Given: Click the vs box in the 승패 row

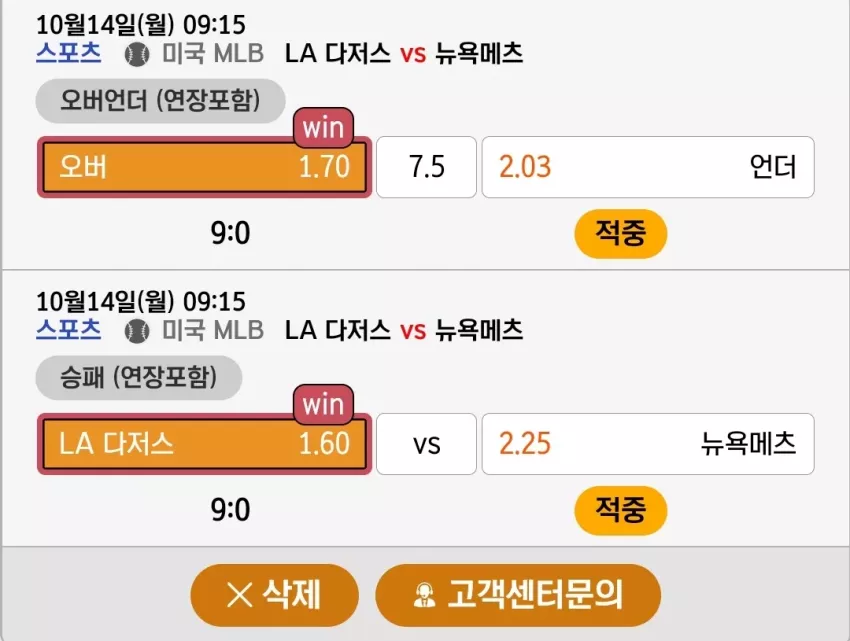Looking at the screenshot, I should click(x=427, y=444).
